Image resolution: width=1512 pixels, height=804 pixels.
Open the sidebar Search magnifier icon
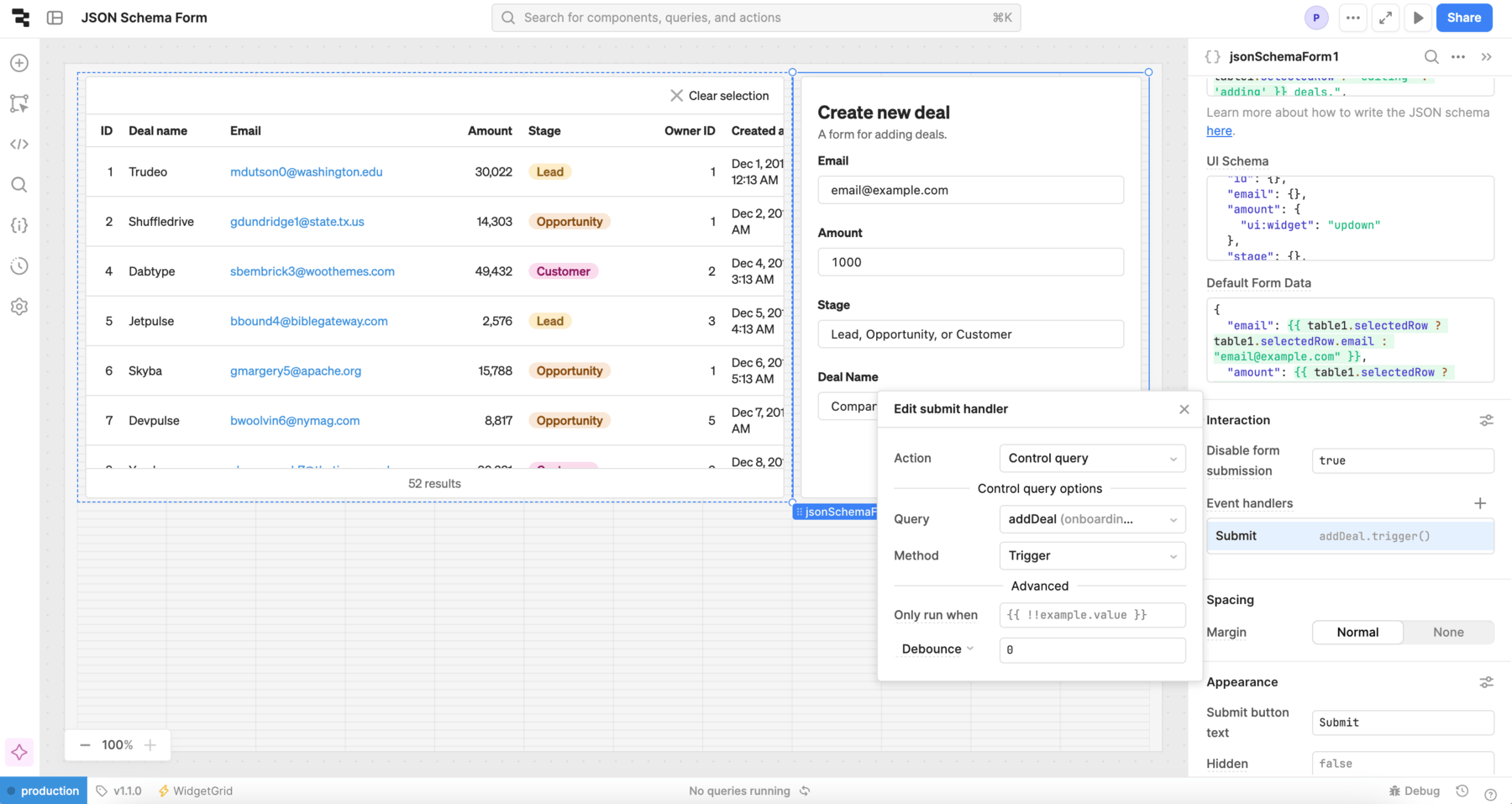pos(19,185)
